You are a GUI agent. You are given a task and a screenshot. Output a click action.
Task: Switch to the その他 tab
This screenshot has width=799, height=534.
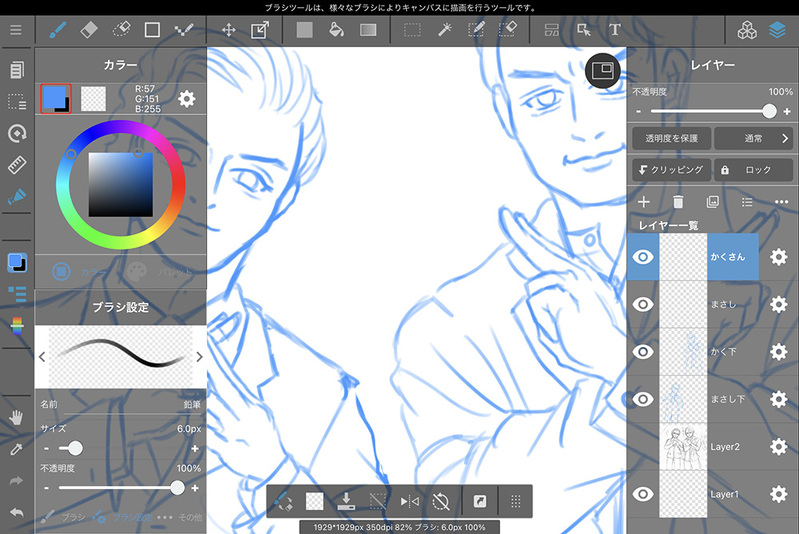(179, 517)
